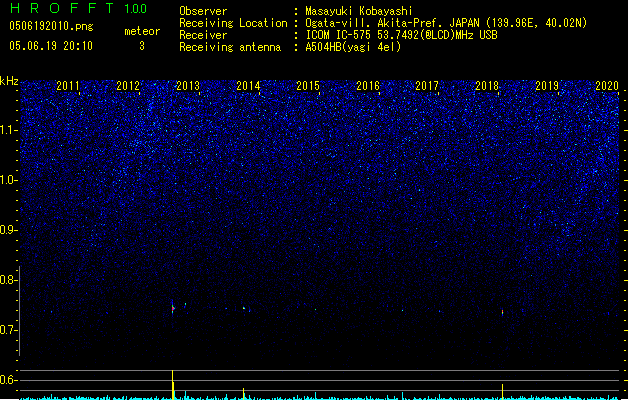The image size is (629, 400).
Task: Click the 2011 time marker
Action: [x=68, y=86]
